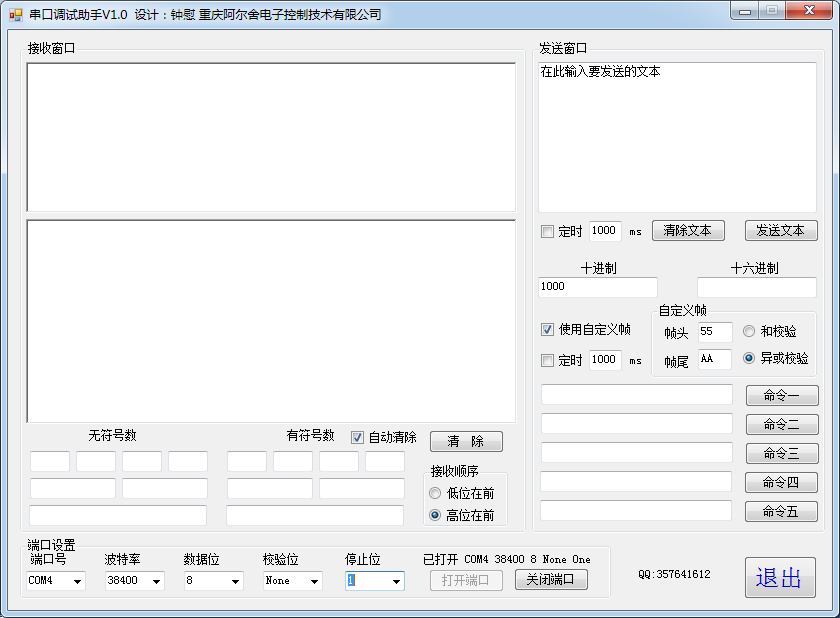
Task: Select the 低位在前 radio option
Action: coord(435,493)
